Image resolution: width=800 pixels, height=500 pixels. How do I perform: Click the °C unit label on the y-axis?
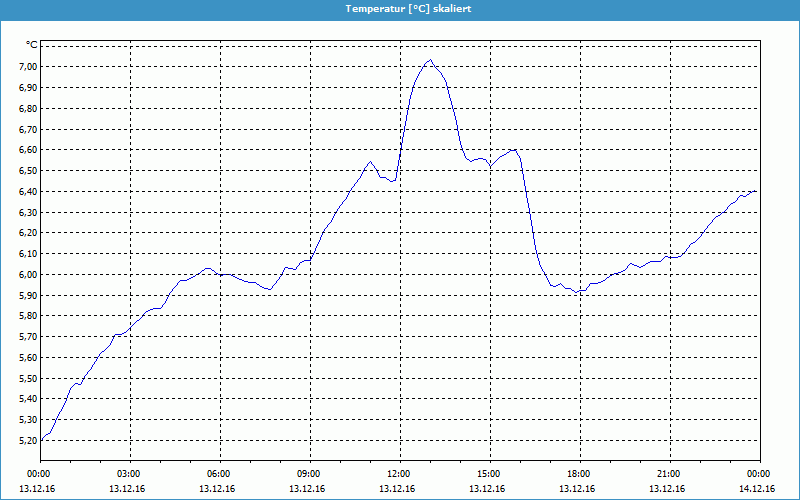point(31,45)
